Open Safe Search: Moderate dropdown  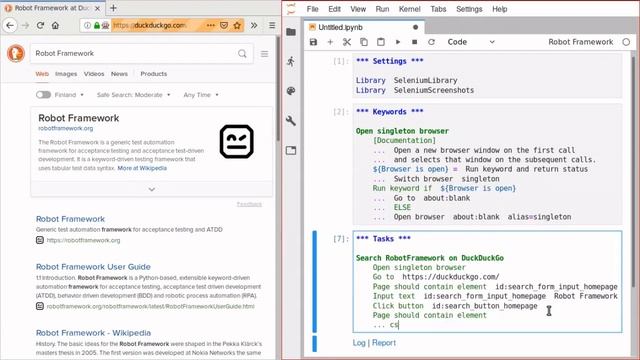pyautogui.click(x=133, y=95)
